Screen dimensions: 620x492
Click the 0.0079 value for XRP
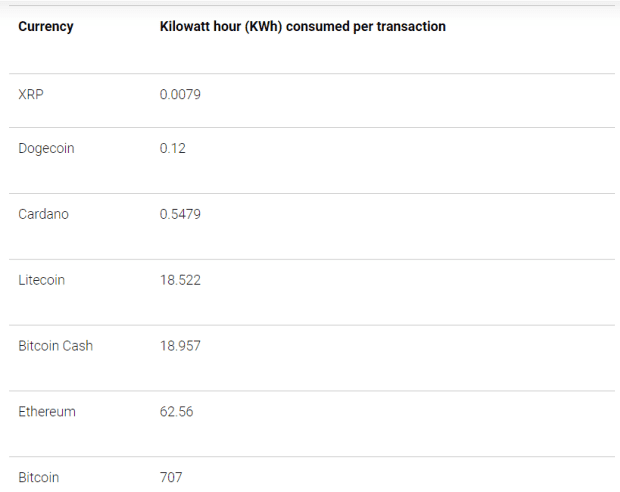click(x=181, y=93)
